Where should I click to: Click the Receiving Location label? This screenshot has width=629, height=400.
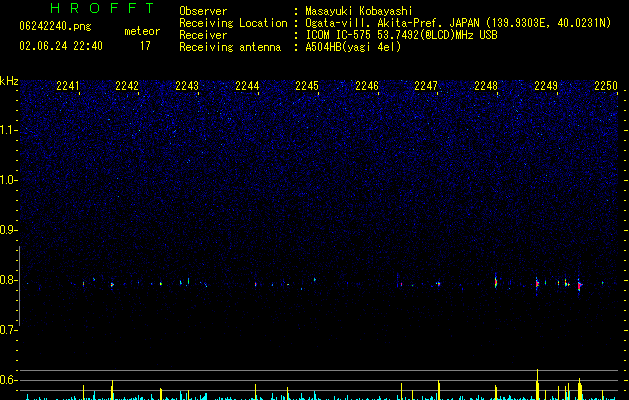coord(233,23)
